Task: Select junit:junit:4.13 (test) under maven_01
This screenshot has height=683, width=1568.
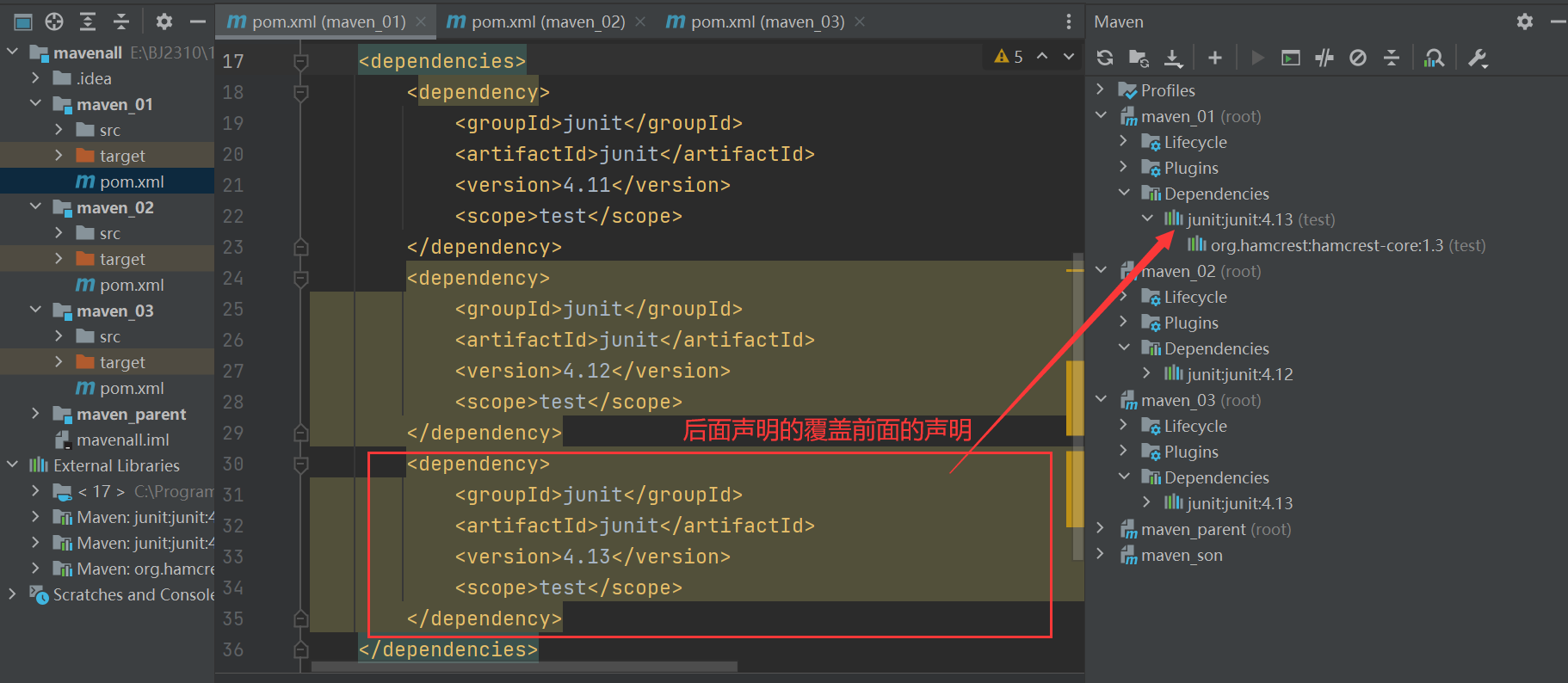Action: pos(1250,219)
